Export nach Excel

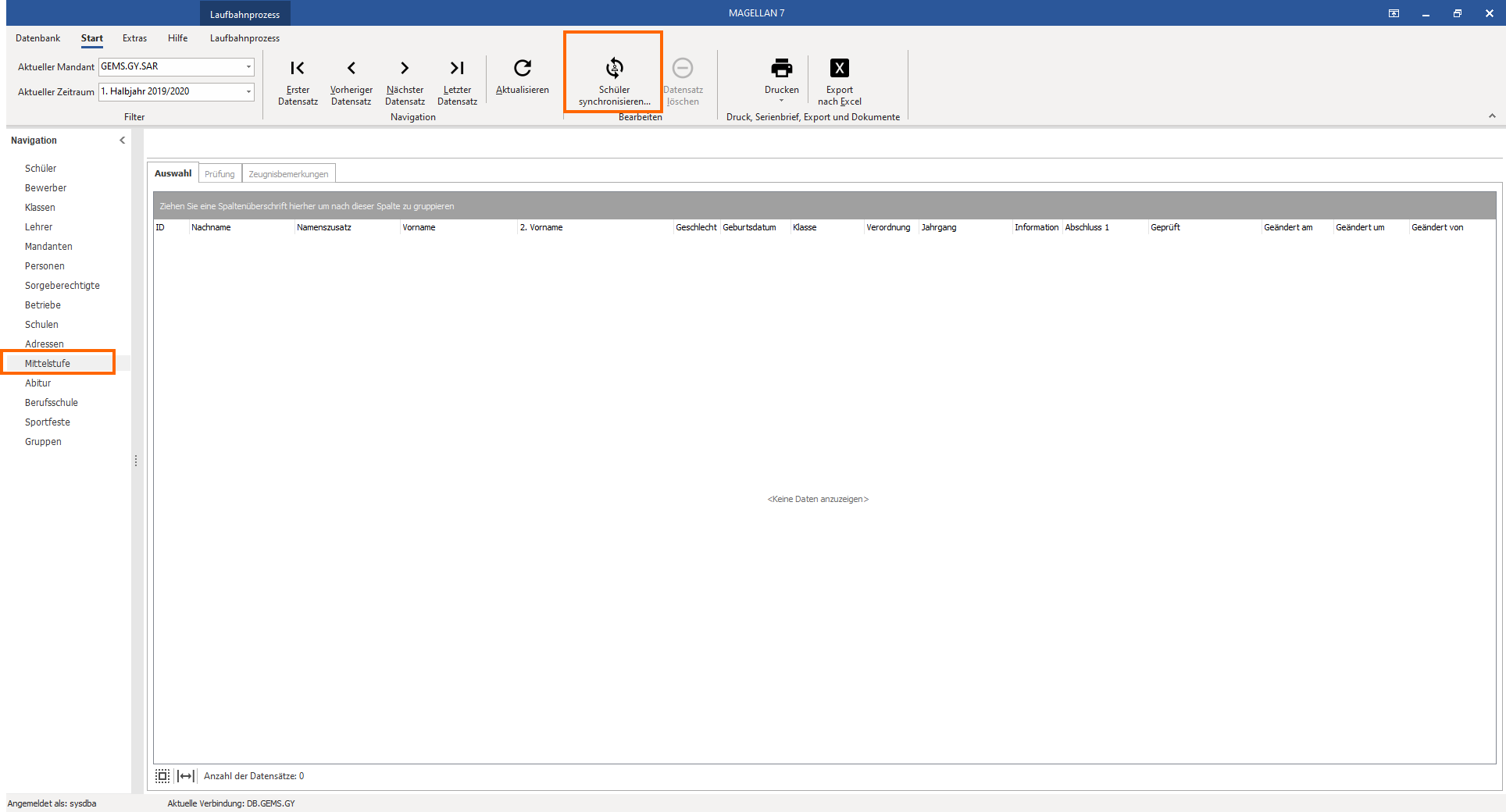(839, 81)
